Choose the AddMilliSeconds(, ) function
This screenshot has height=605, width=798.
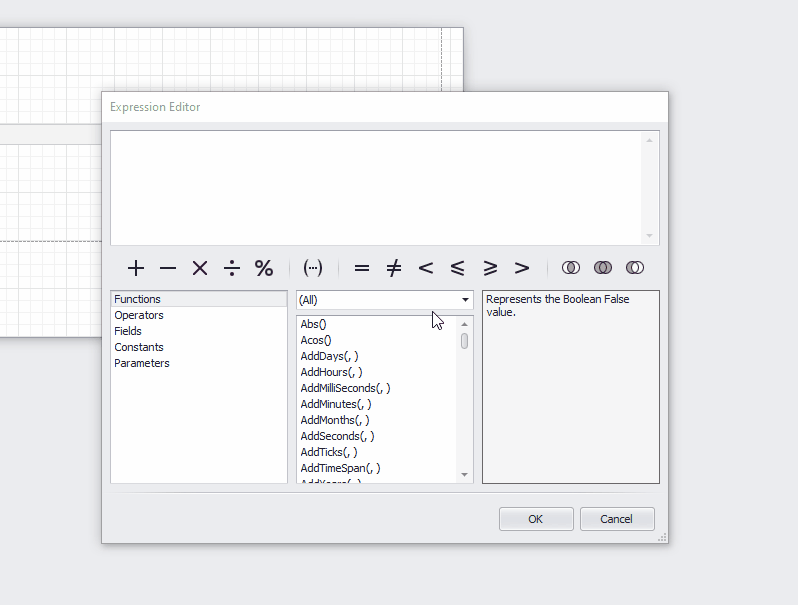pos(377,388)
